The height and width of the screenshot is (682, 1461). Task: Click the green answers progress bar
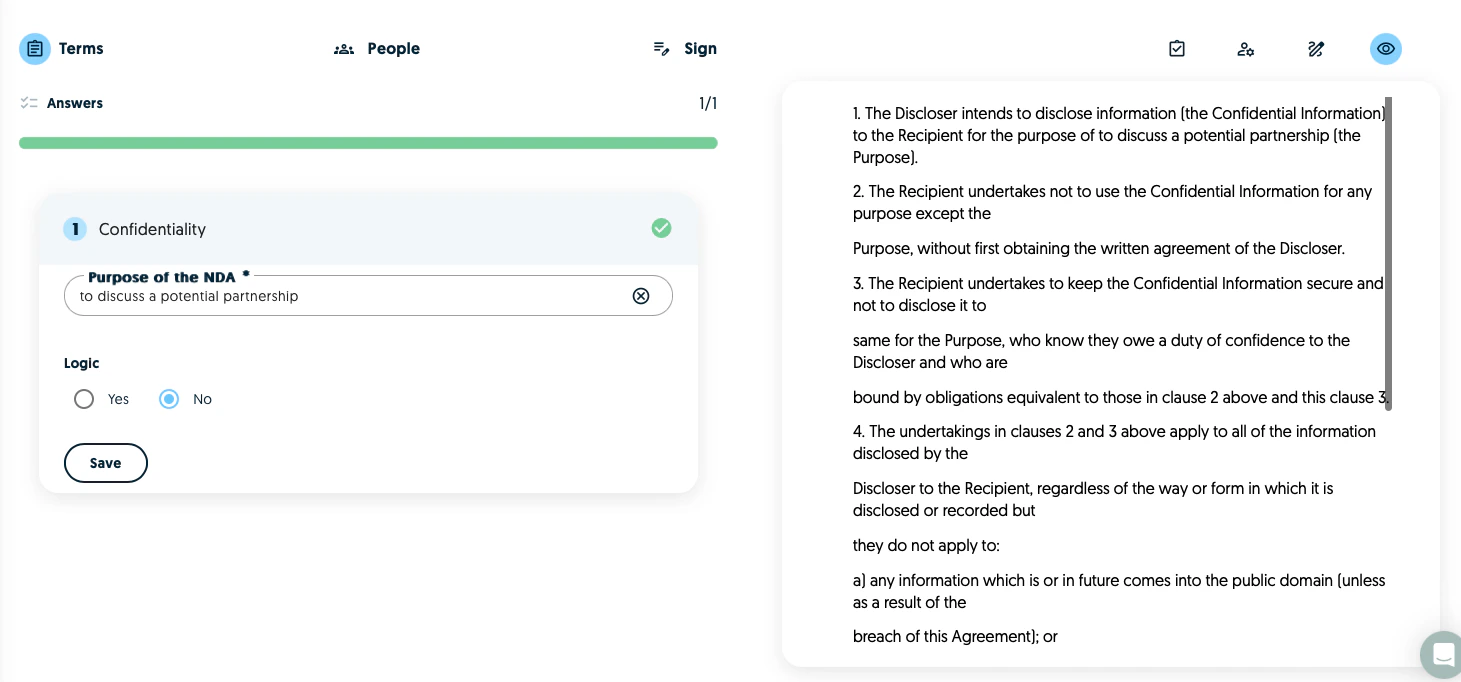pyautogui.click(x=368, y=143)
